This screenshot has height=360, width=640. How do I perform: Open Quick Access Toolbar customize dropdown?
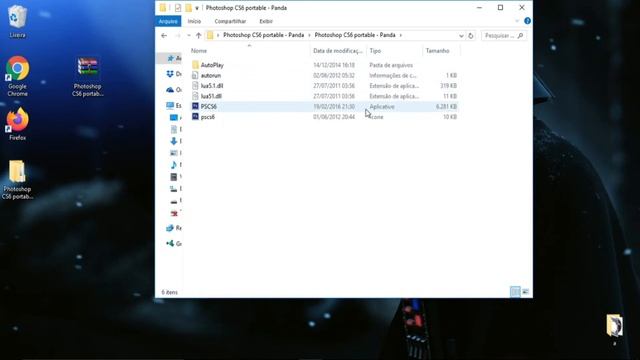[197, 8]
